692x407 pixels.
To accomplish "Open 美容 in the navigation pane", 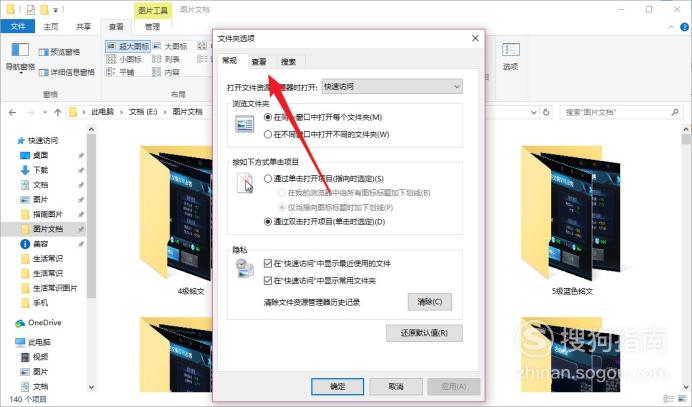I will click(41, 244).
